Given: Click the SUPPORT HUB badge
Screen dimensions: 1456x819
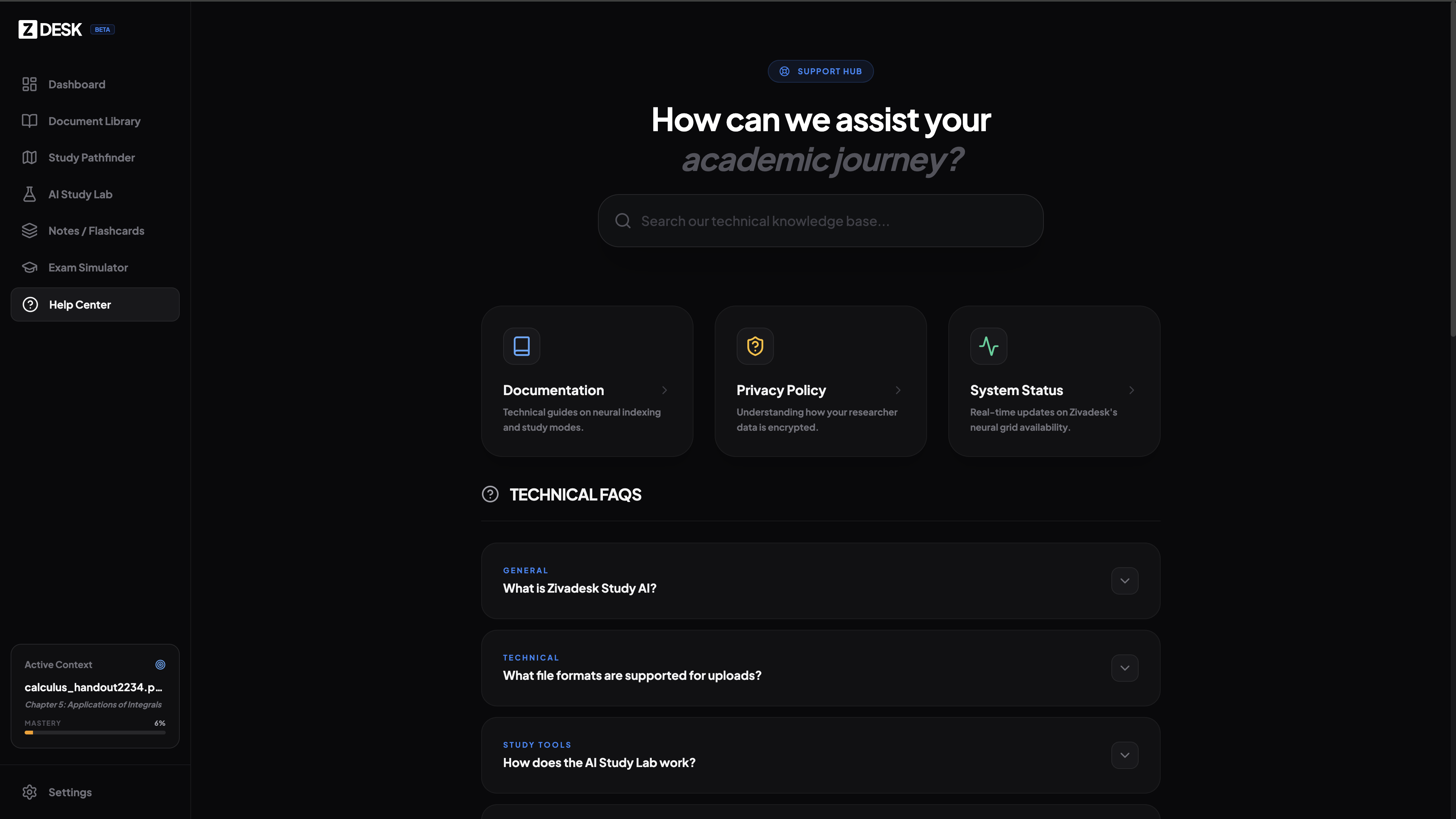Looking at the screenshot, I should click(x=820, y=71).
